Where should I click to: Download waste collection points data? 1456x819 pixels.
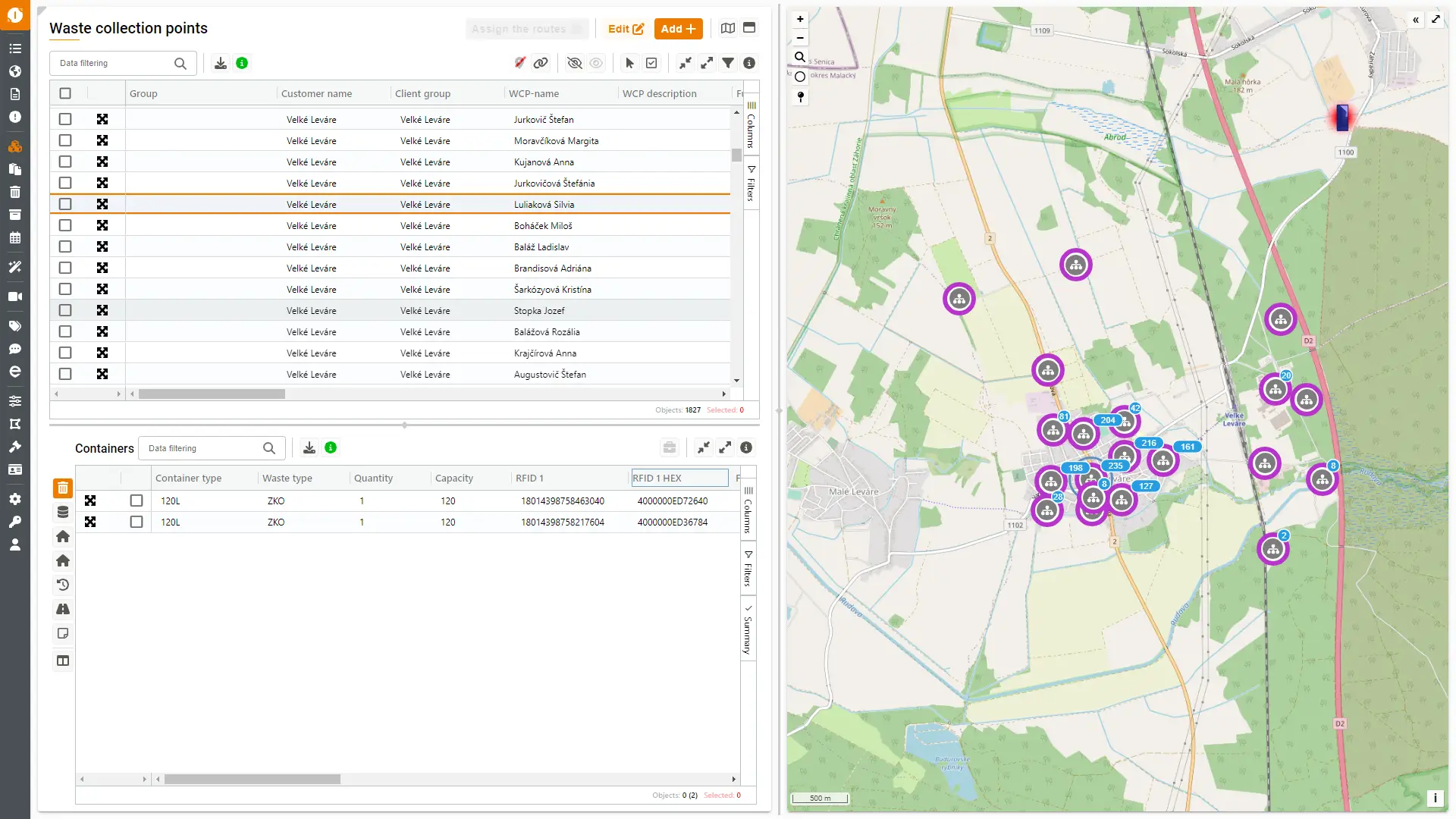(x=221, y=63)
